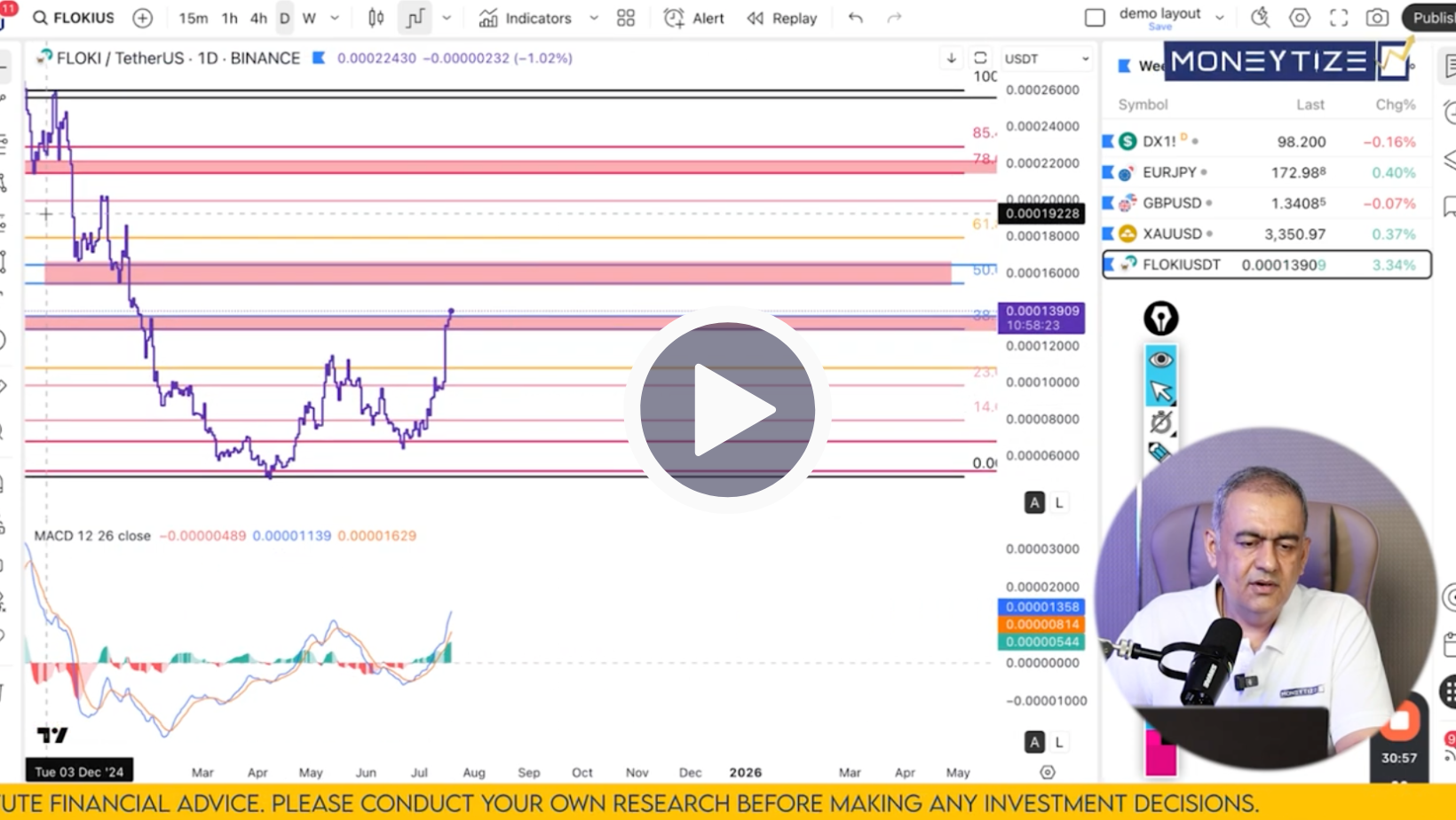Click the compare or add symbol plus icon

click(x=142, y=18)
